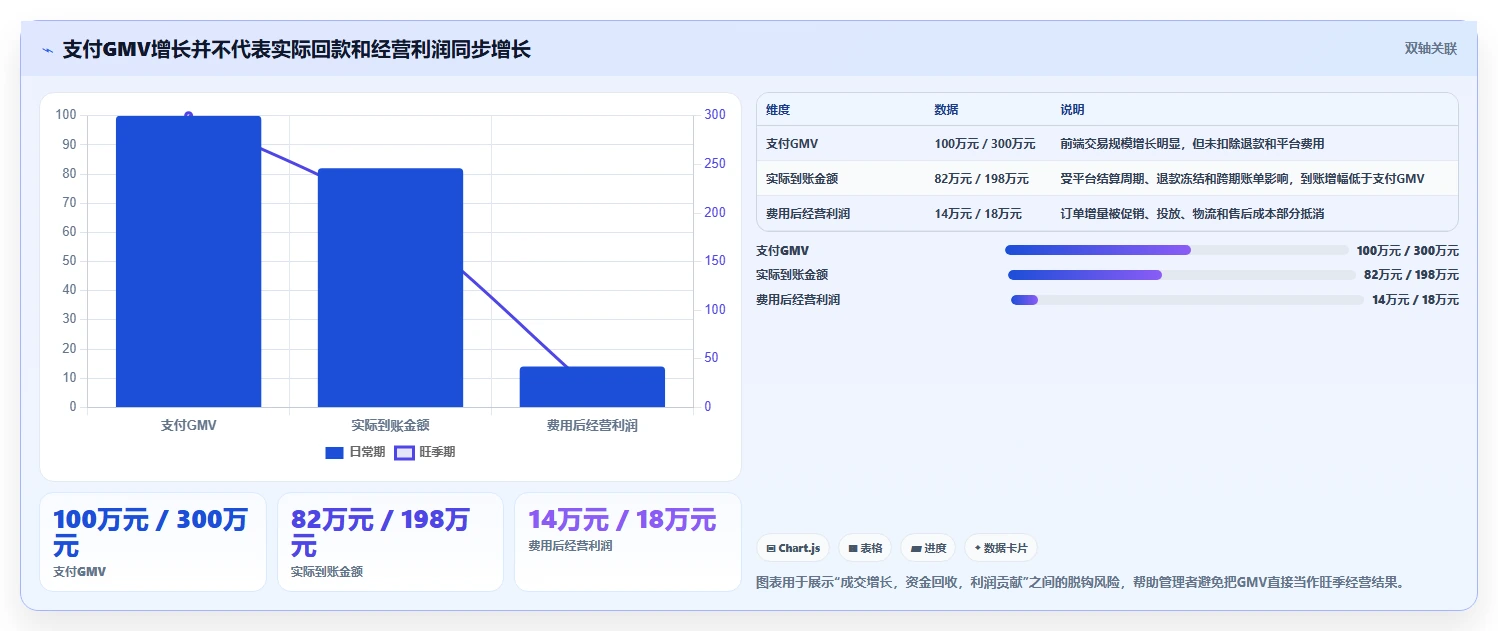Viewport: 1498px width, 631px height.
Task: Select the Chart.js tag
Action: 793,548
